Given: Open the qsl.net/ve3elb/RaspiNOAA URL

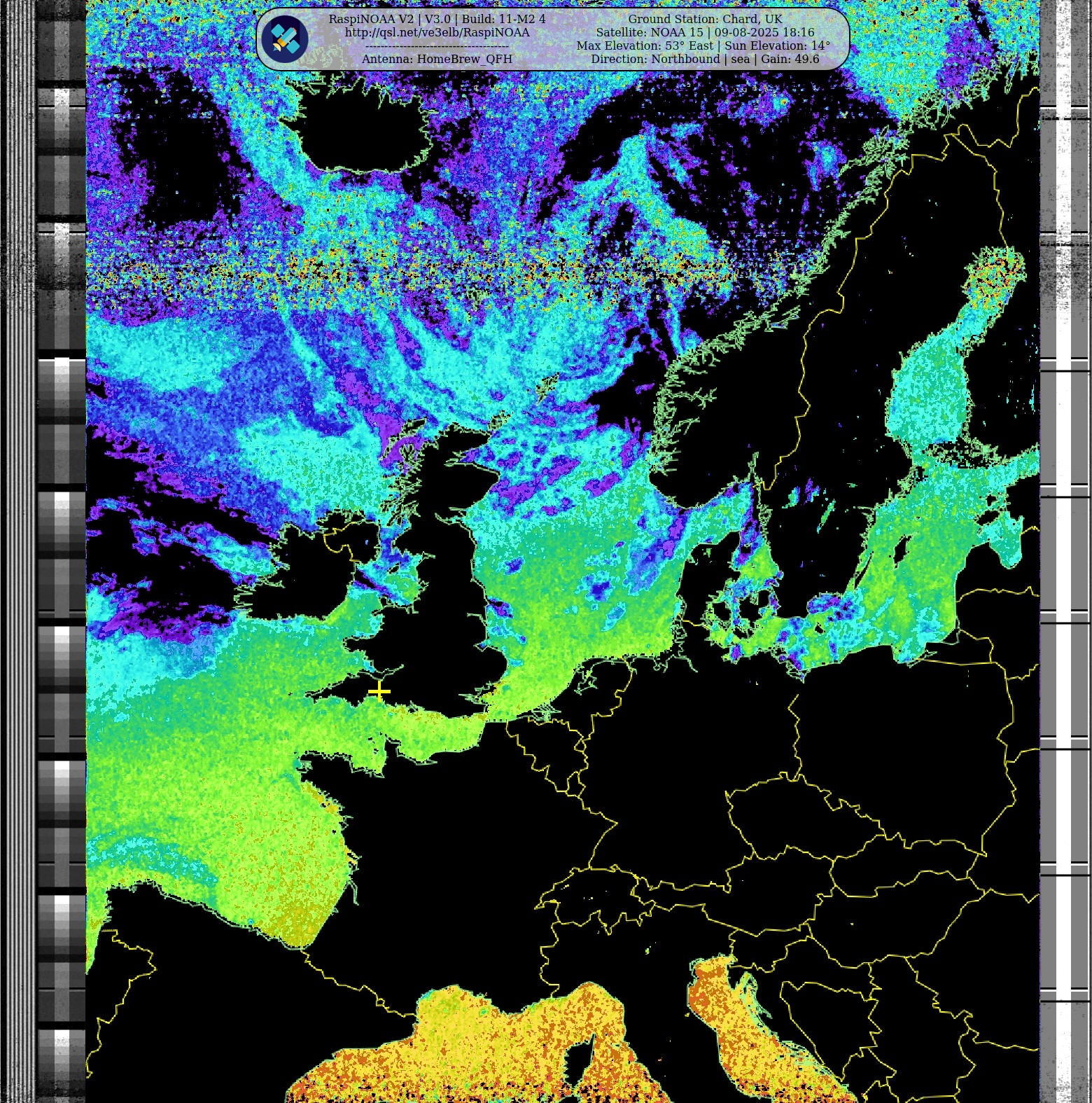Looking at the screenshot, I should pyautogui.click(x=437, y=32).
